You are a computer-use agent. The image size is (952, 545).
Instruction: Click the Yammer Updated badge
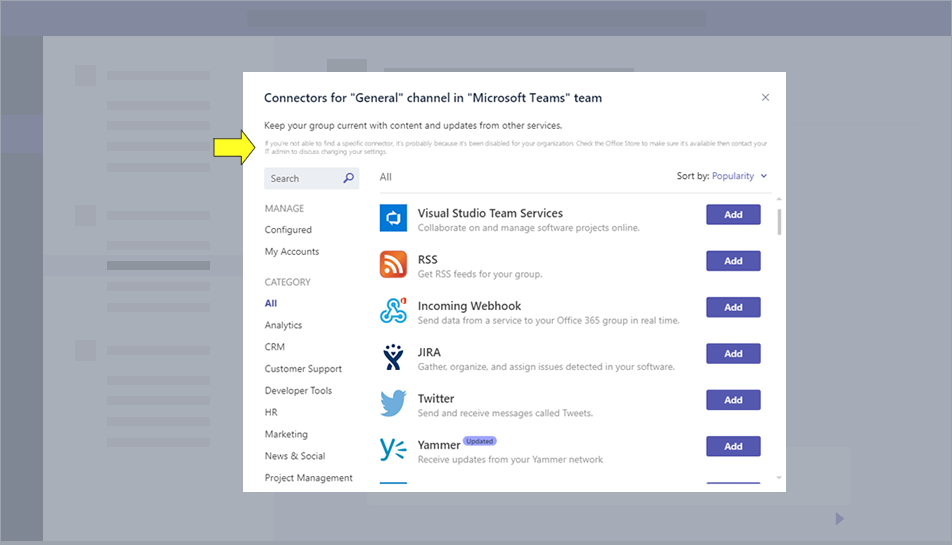point(480,441)
